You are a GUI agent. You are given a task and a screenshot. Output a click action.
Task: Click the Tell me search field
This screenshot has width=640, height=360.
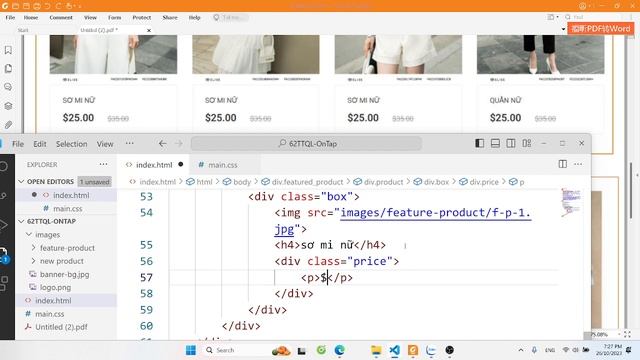pyautogui.click(x=230, y=18)
